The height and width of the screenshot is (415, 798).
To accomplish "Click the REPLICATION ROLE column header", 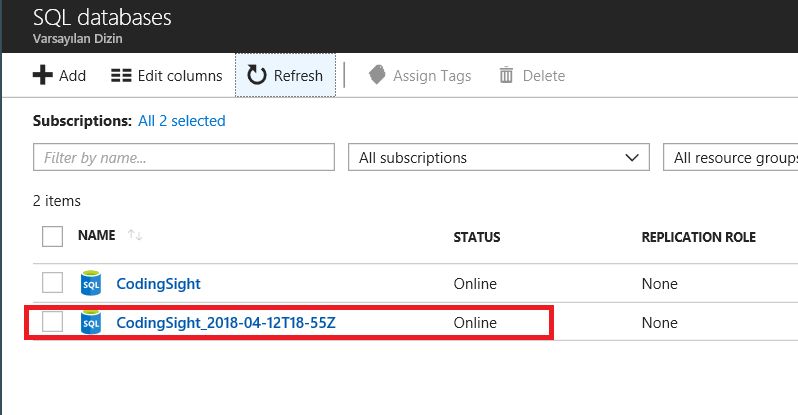I will (699, 237).
